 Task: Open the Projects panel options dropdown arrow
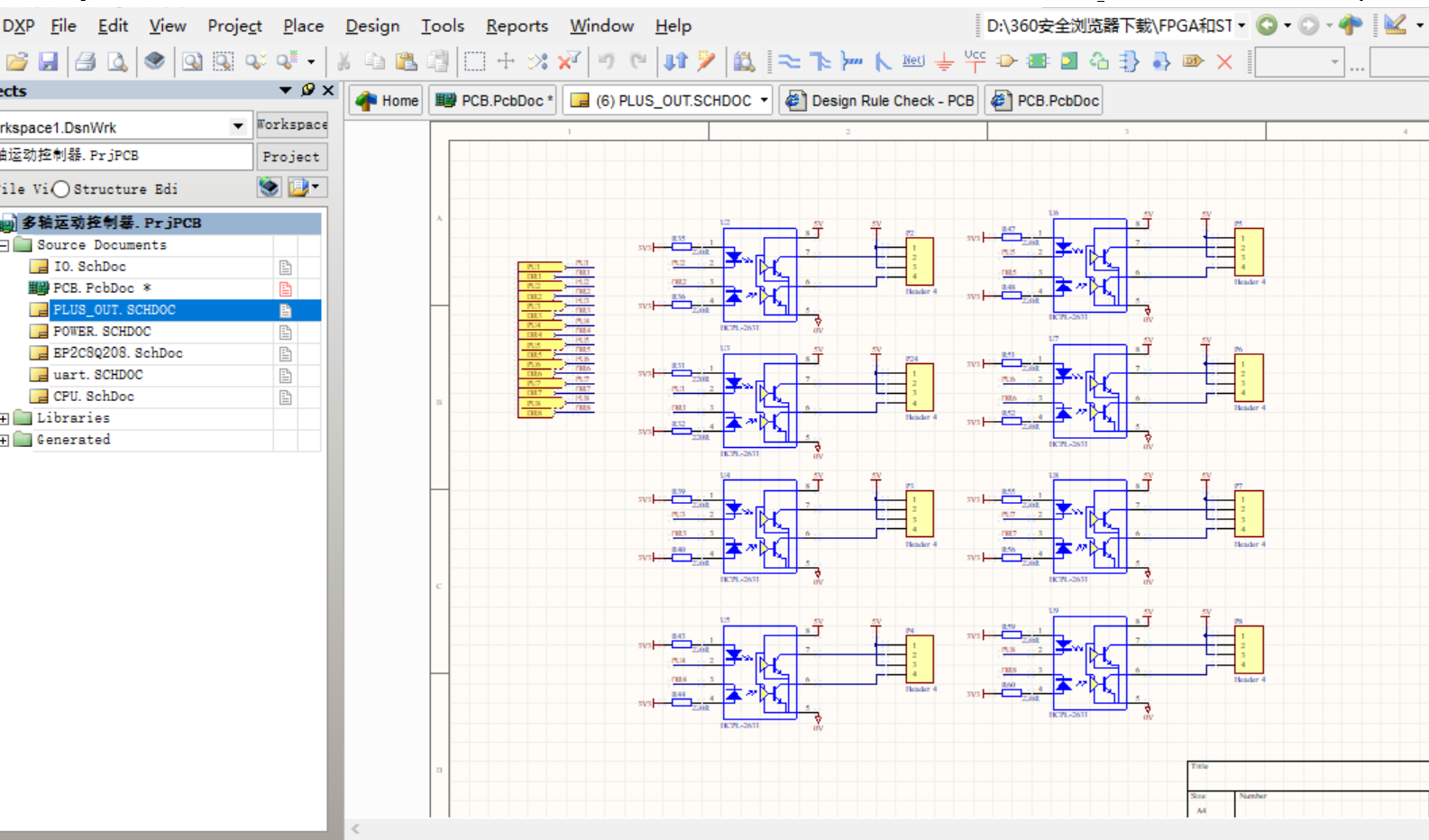click(x=286, y=90)
